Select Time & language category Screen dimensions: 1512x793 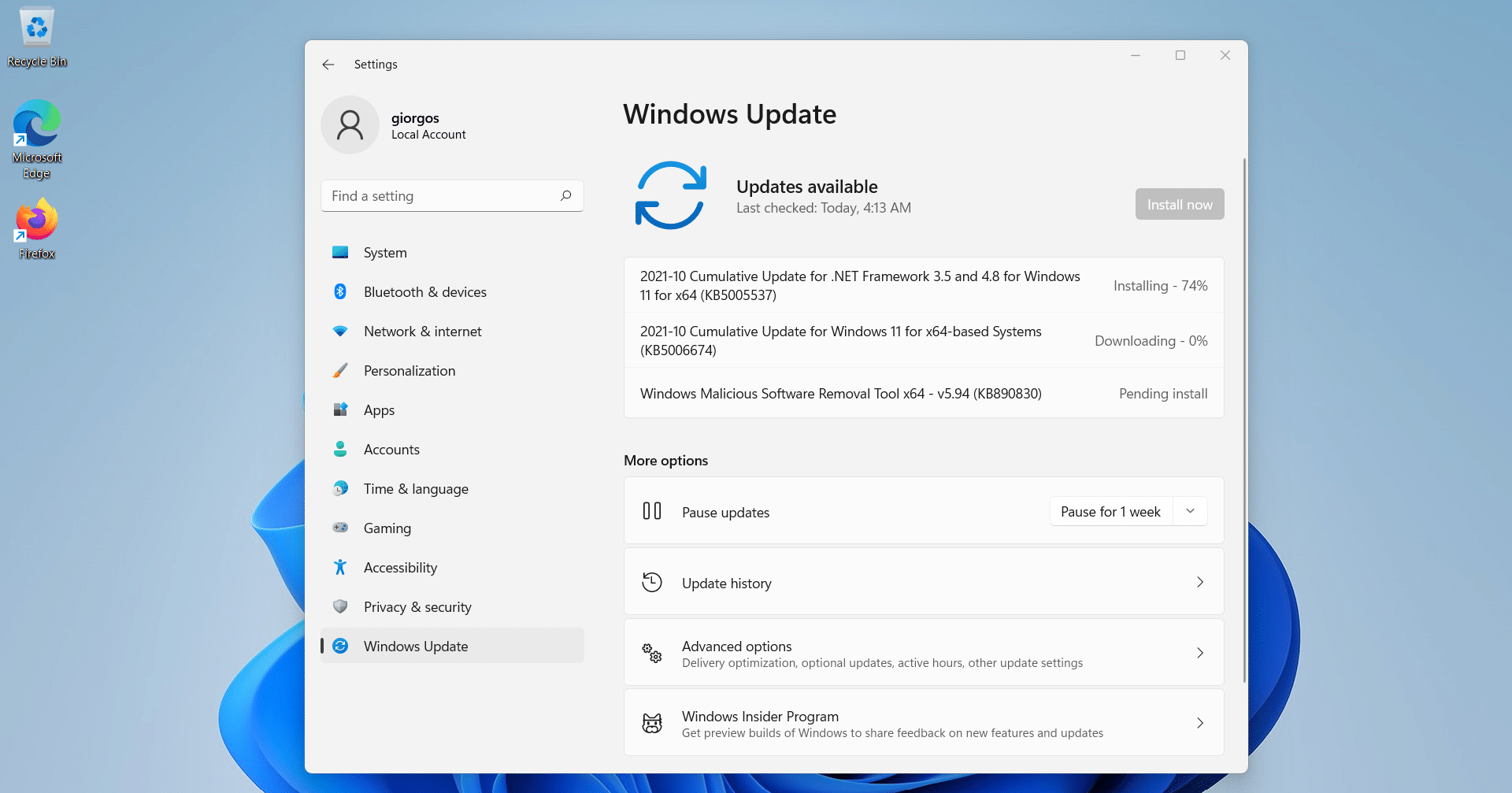click(x=452, y=489)
